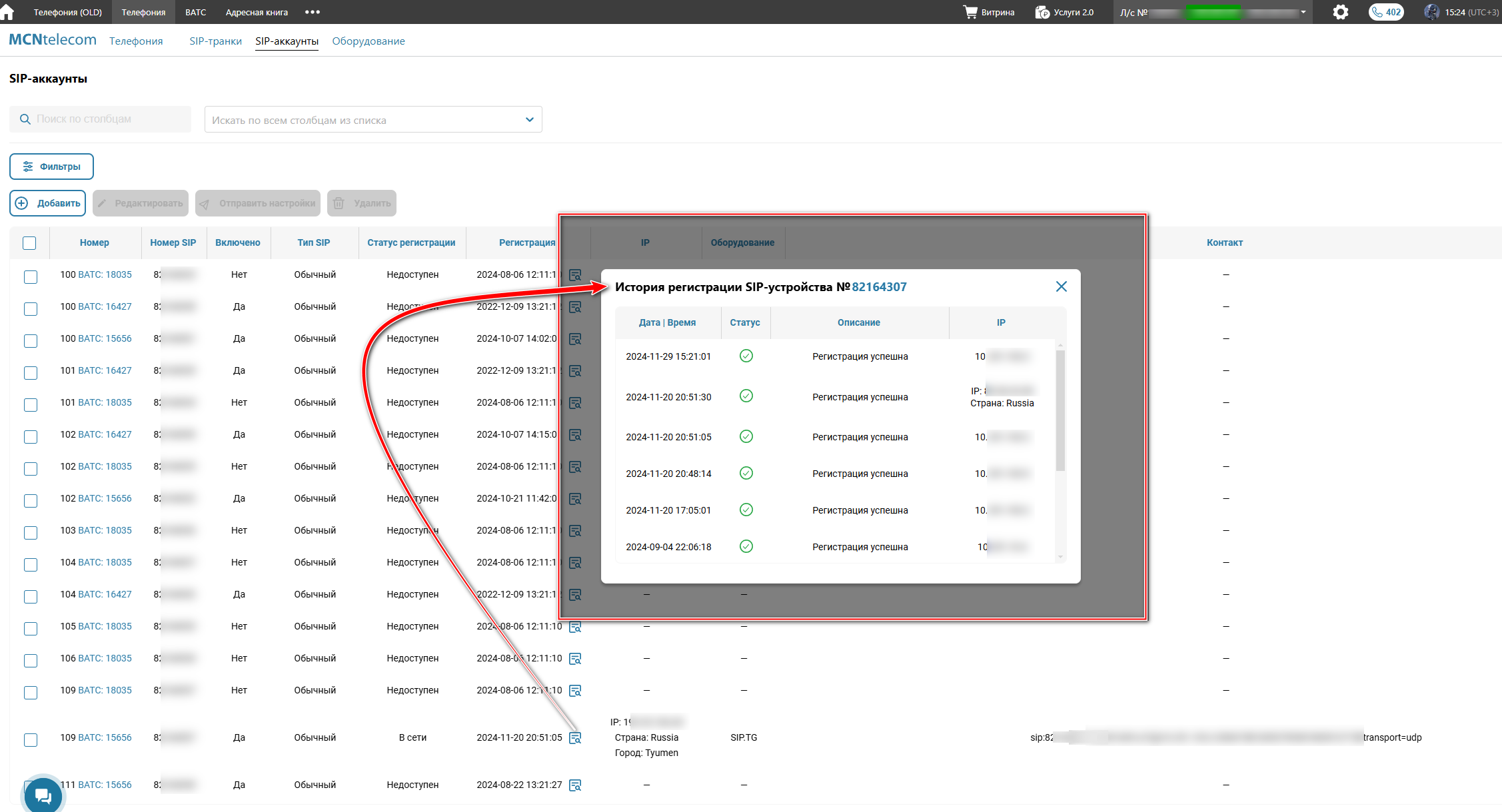
Task: Click the Добавить button
Action: (x=48, y=203)
